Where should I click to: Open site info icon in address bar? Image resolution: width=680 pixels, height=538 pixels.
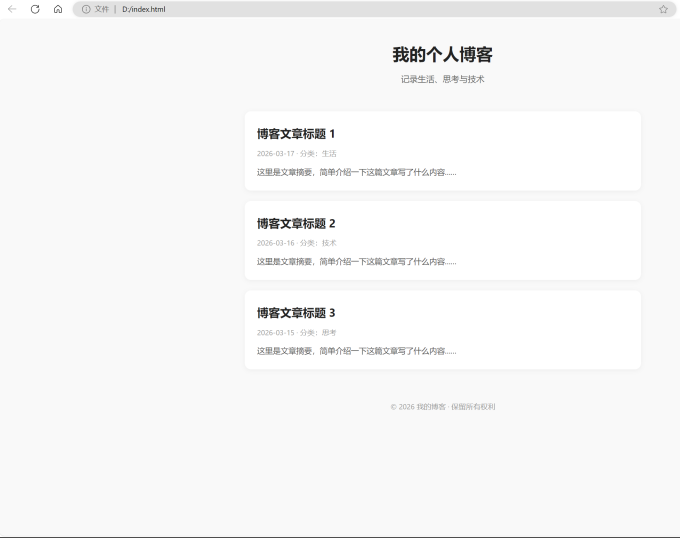pos(86,9)
